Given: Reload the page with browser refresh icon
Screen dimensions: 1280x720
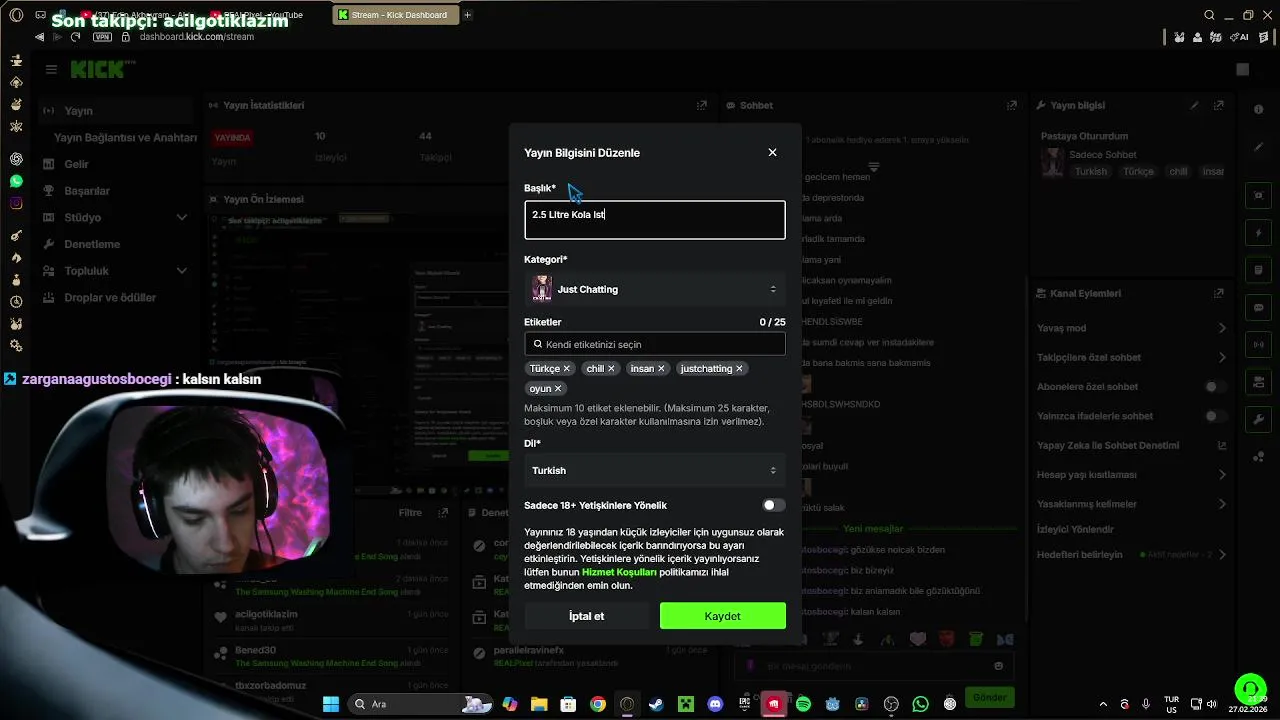Looking at the screenshot, I should point(75,37).
